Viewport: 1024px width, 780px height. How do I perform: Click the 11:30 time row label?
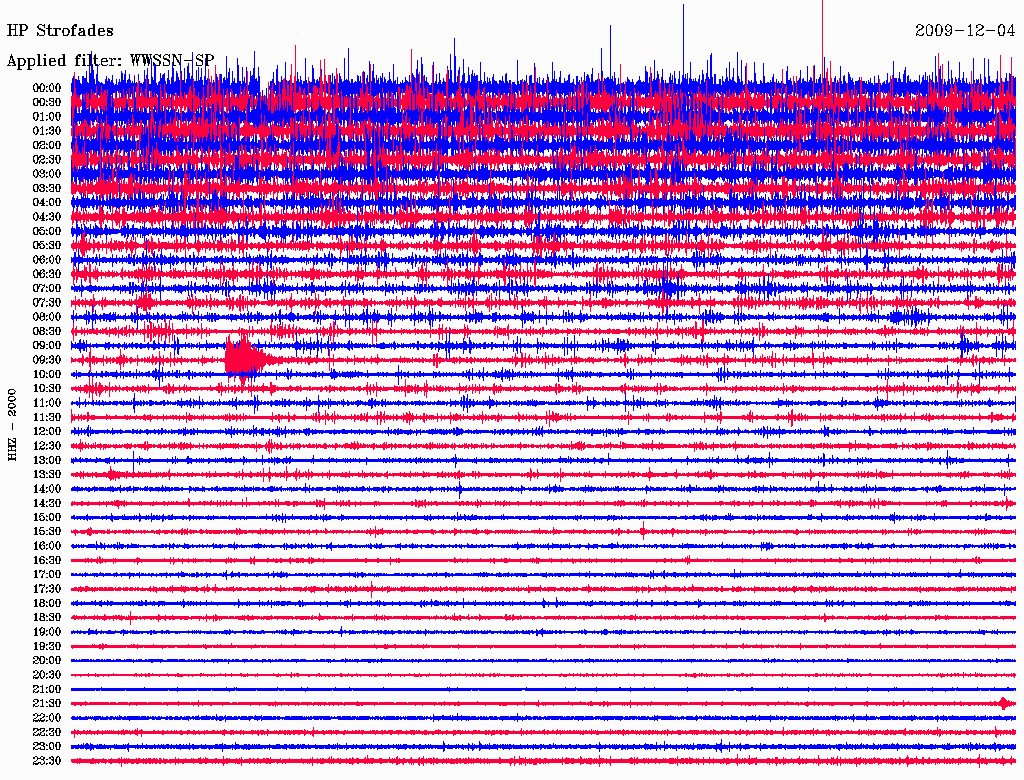pyautogui.click(x=47, y=417)
